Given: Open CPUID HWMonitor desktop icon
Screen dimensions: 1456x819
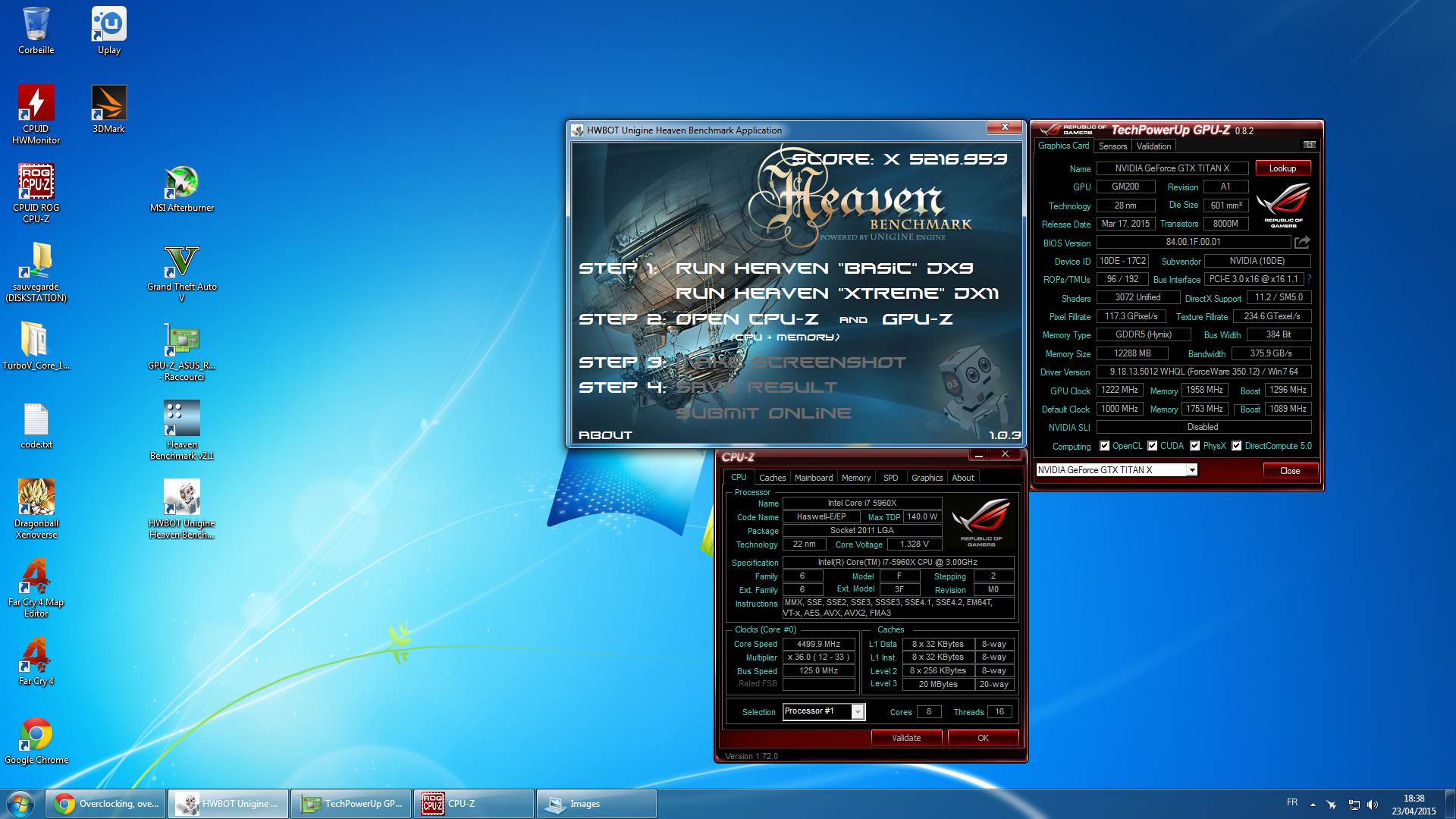Looking at the screenshot, I should (36, 115).
